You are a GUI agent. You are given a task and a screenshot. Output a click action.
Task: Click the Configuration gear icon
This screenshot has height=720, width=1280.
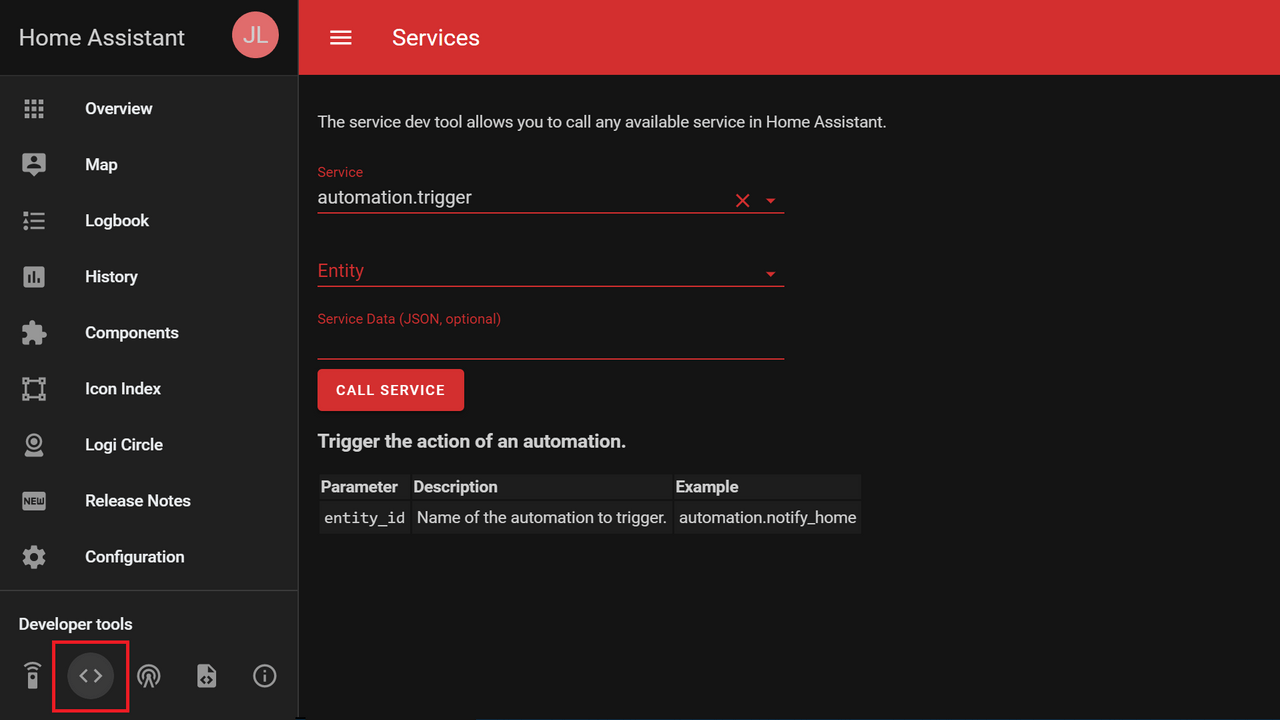pos(34,557)
